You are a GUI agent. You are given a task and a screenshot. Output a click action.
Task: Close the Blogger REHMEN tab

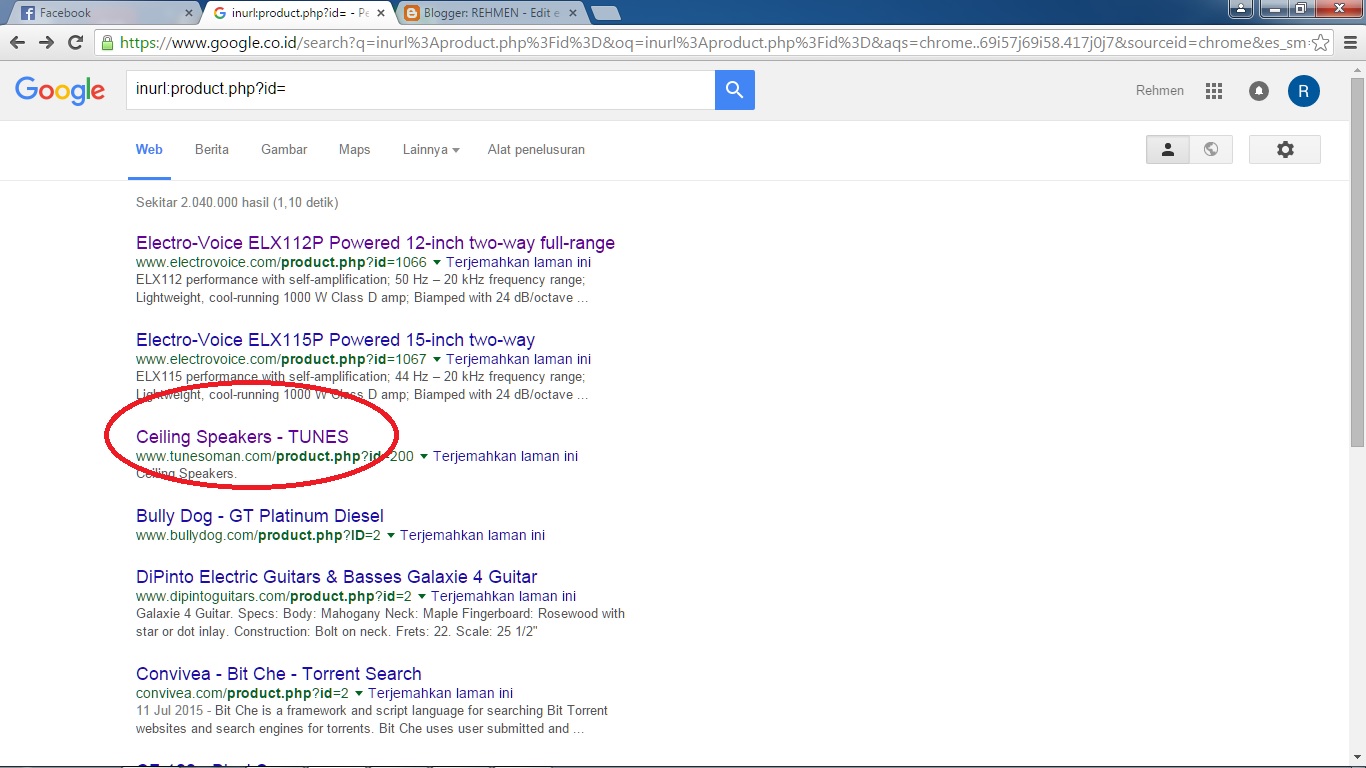click(x=575, y=13)
